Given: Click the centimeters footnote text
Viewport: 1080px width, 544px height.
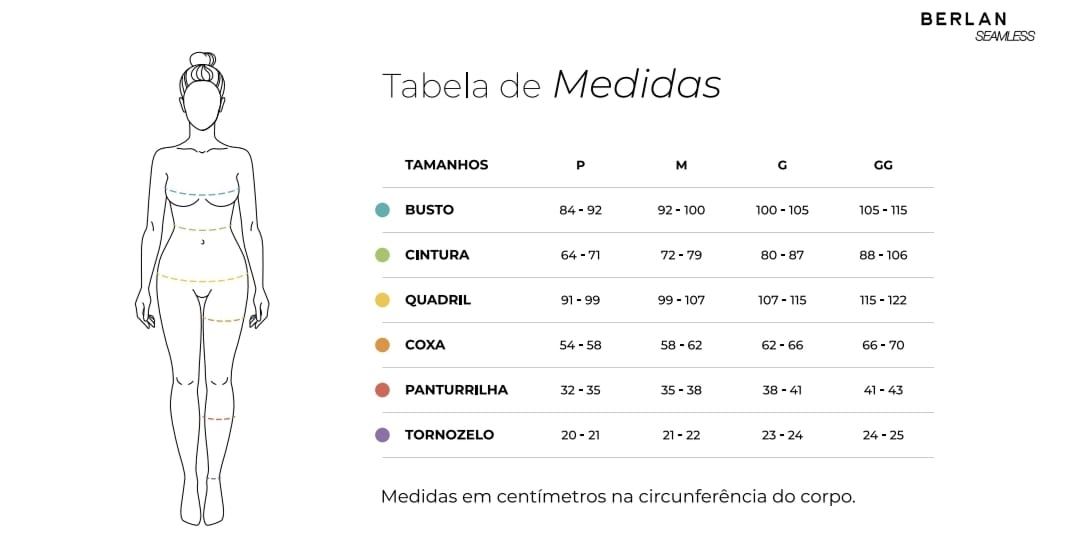Looking at the screenshot, I should coord(618,496).
